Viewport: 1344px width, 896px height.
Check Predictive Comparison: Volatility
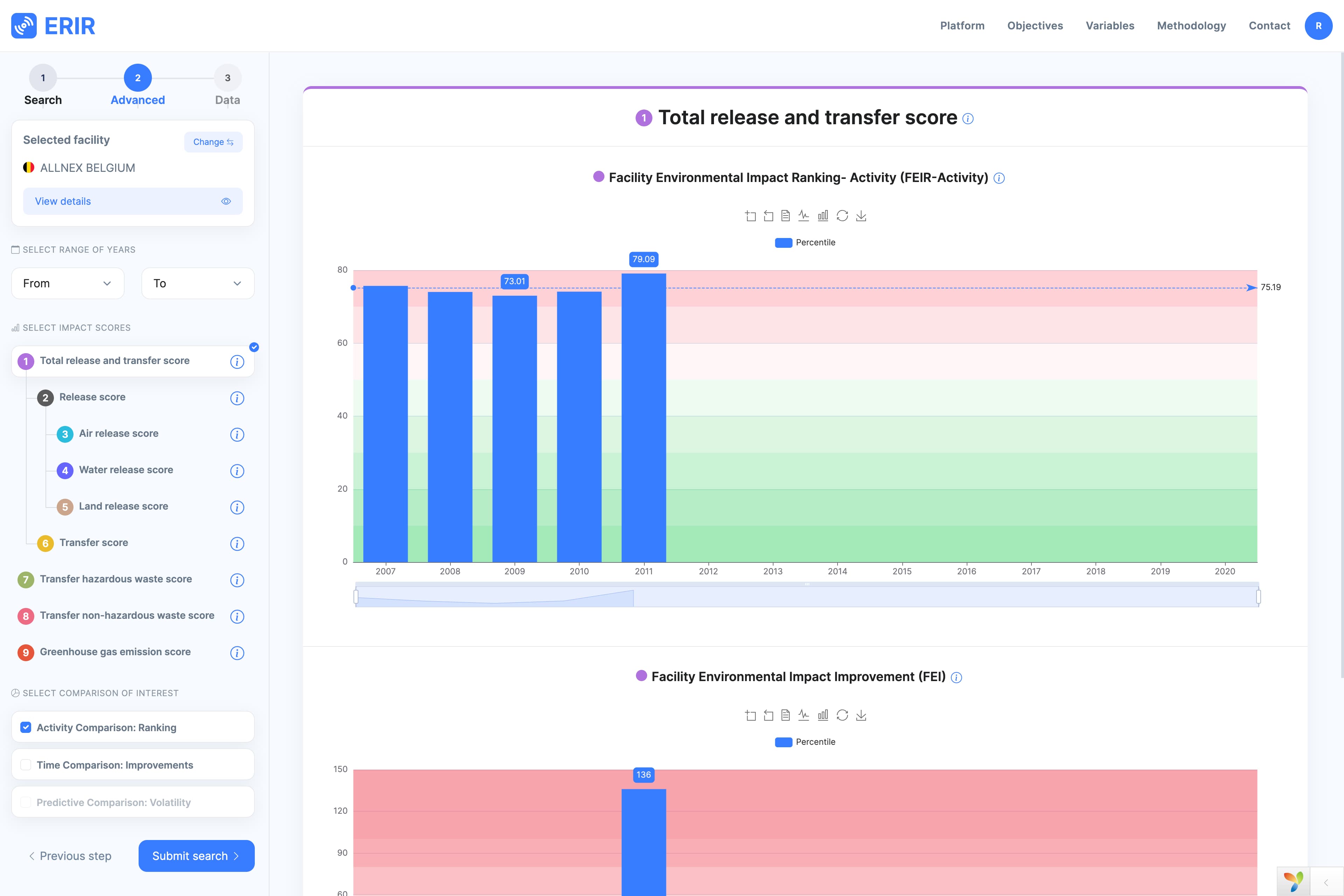pos(26,802)
